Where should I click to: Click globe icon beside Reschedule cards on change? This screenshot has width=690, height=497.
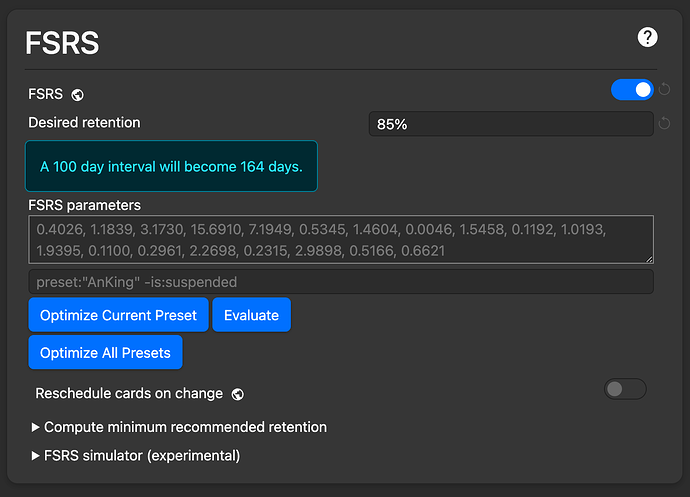tap(237, 394)
